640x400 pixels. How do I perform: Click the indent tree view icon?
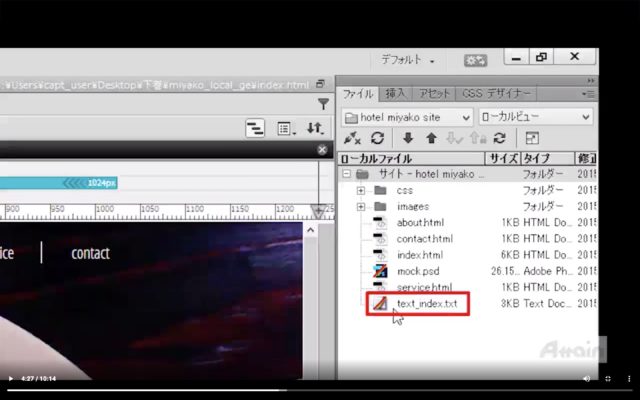[x=255, y=129]
